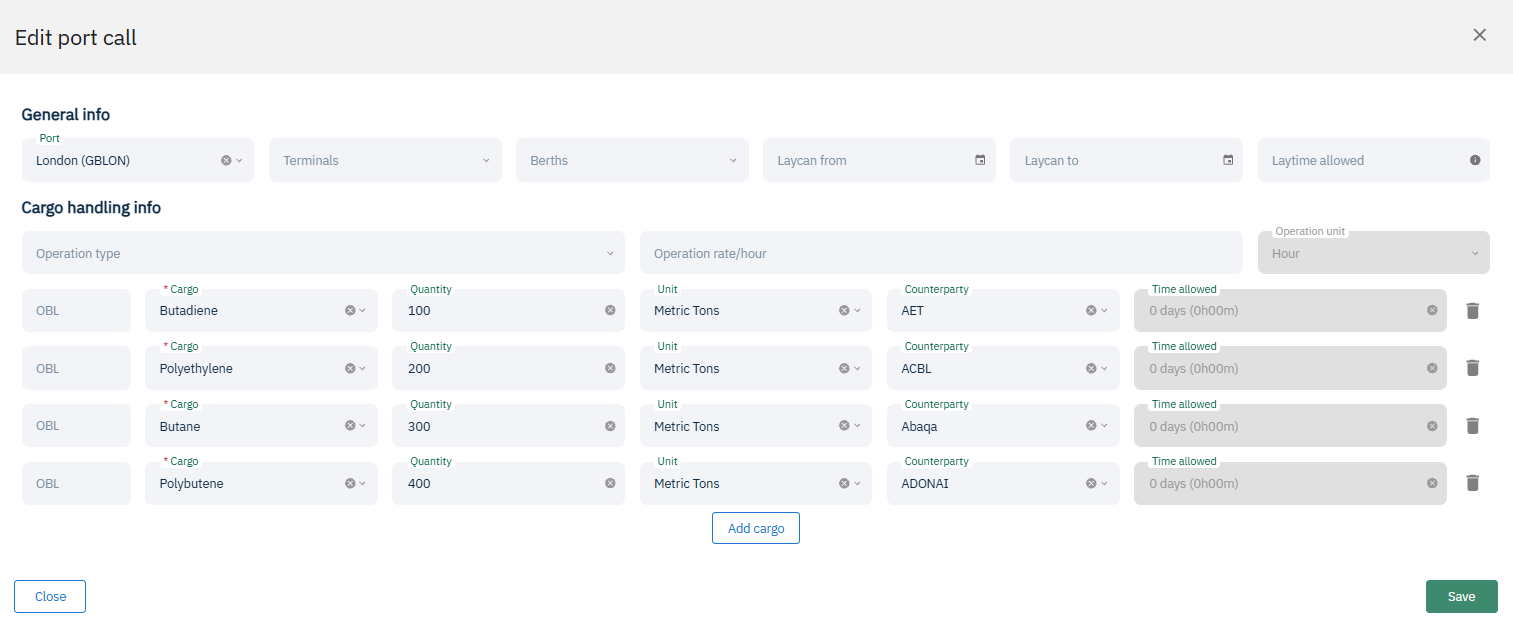Clear the Butadiene cargo selection
The width and height of the screenshot is (1513, 624).
click(x=350, y=310)
